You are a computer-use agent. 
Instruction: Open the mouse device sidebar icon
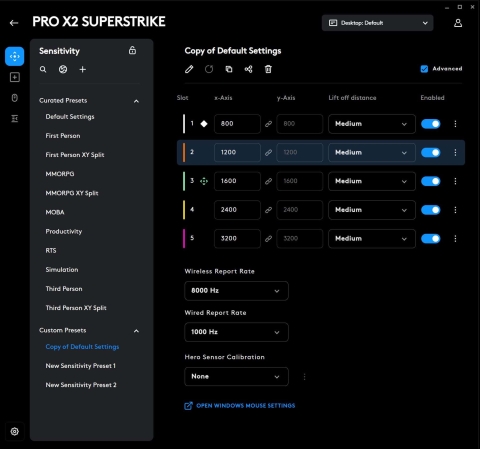15,98
